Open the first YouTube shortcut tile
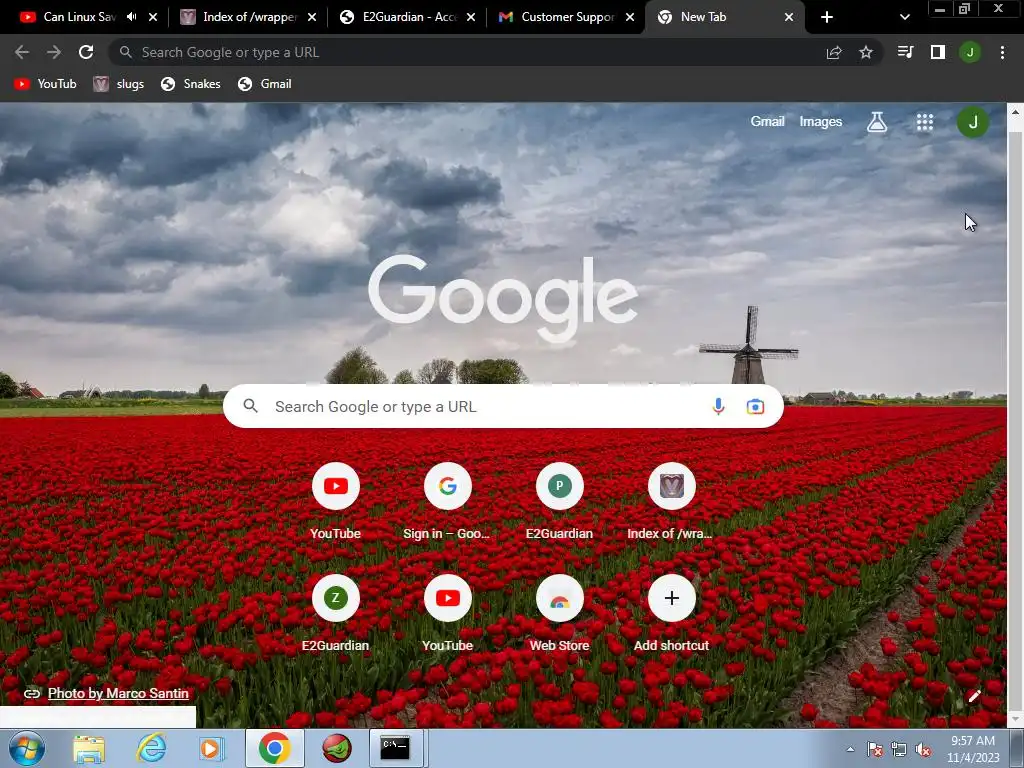Image resolution: width=1024 pixels, height=768 pixels. [x=336, y=502]
